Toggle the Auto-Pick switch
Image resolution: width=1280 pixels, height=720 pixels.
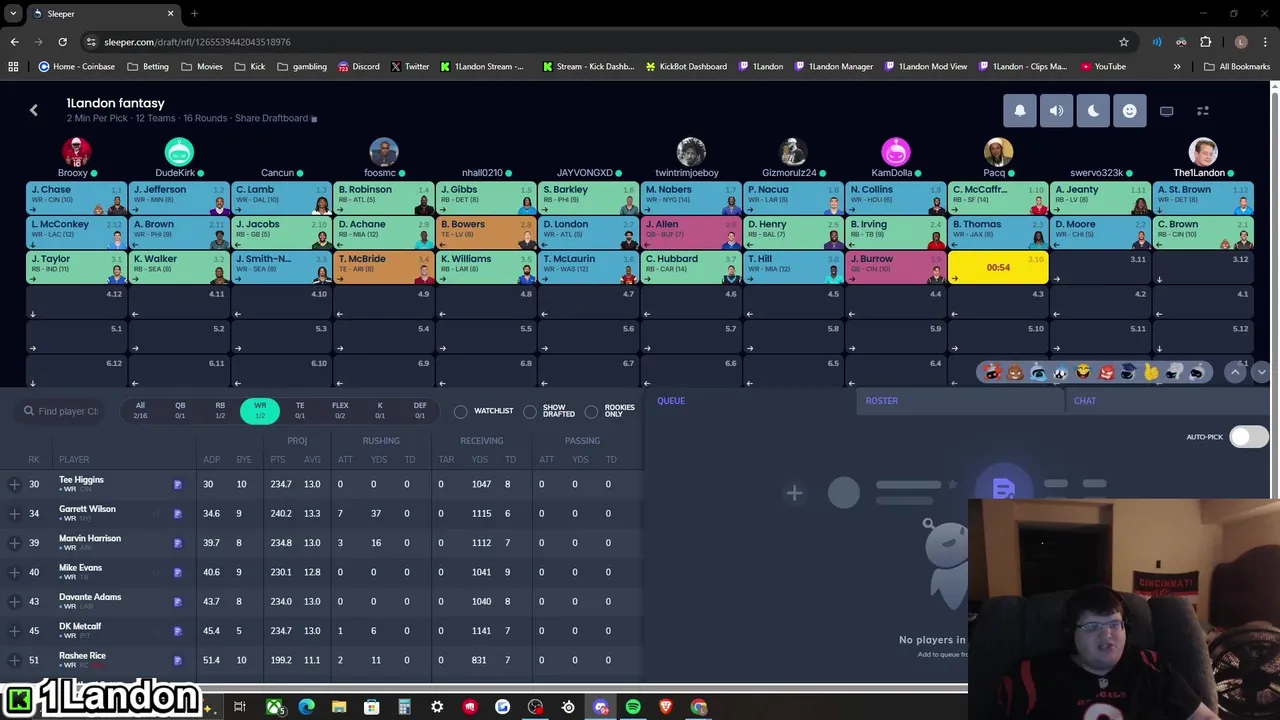click(1248, 436)
